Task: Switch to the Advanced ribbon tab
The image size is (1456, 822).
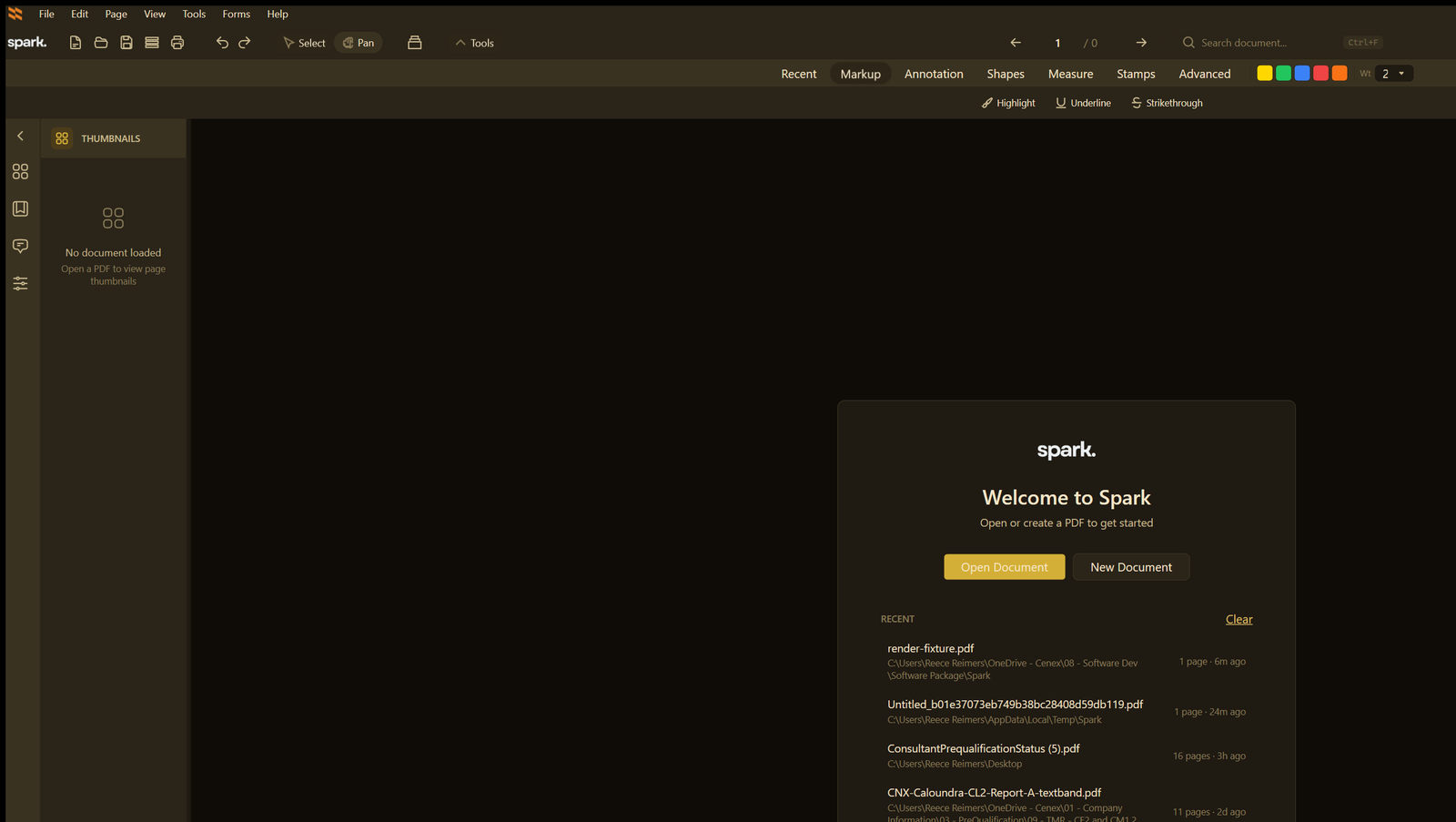Action: point(1205,74)
